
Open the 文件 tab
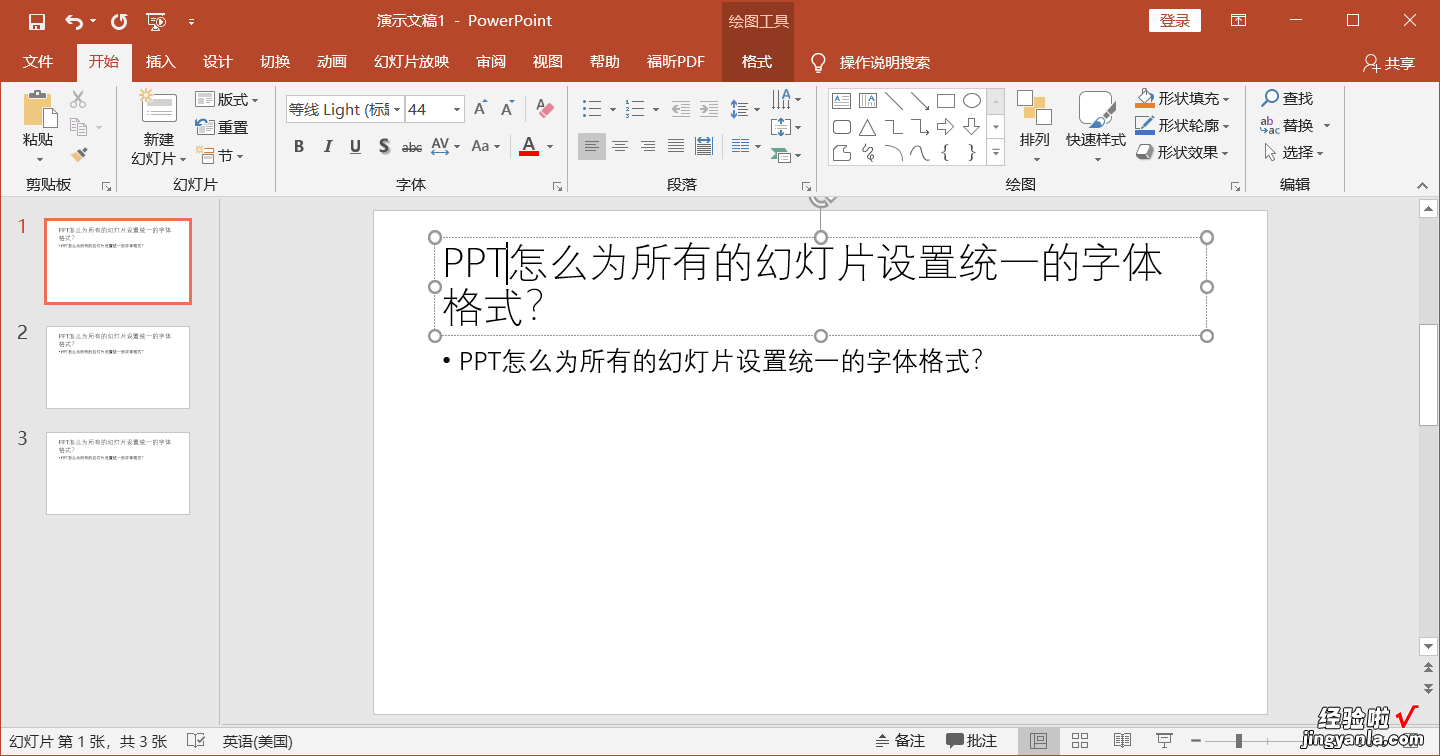[38, 62]
